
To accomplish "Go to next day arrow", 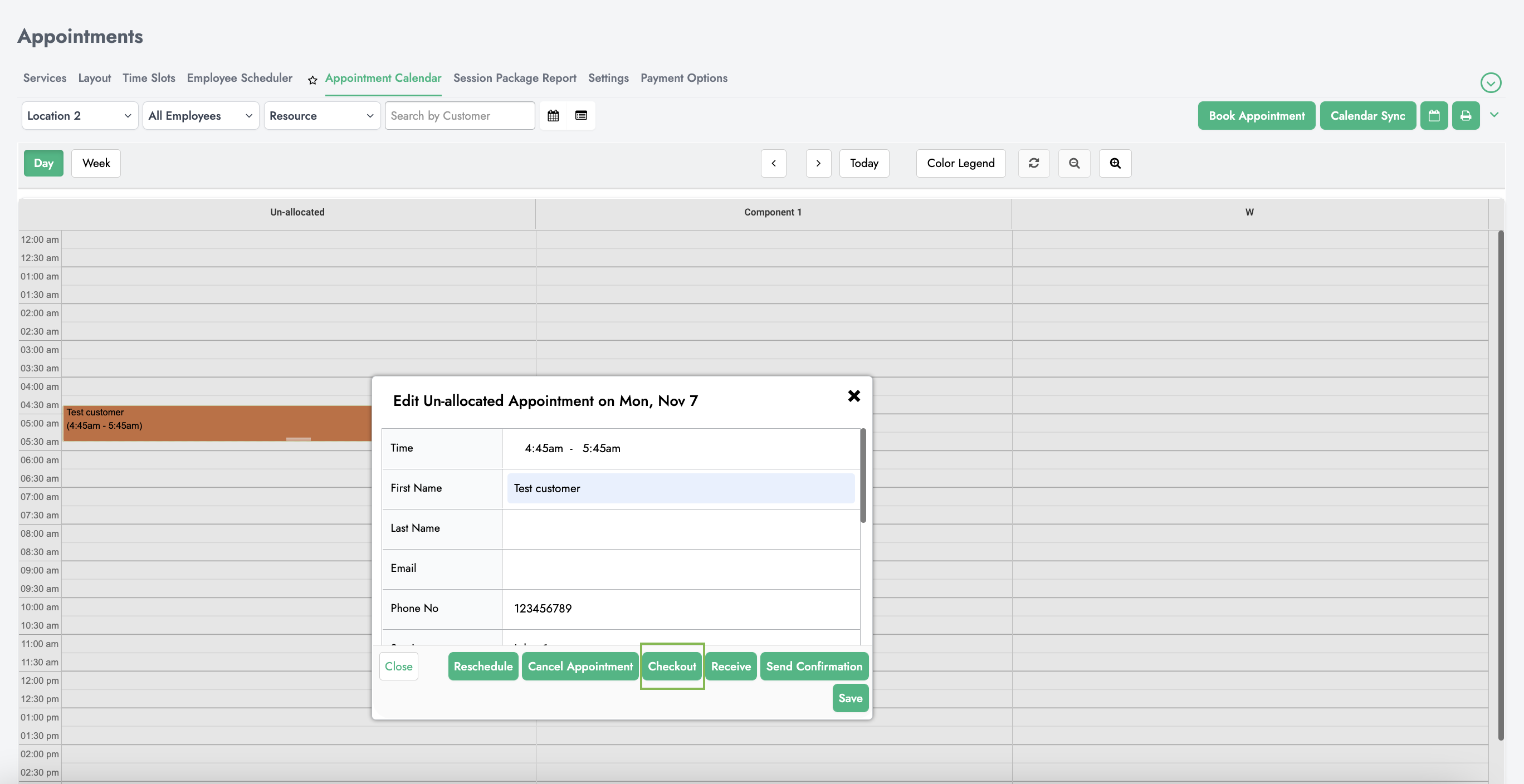I will coord(818,163).
